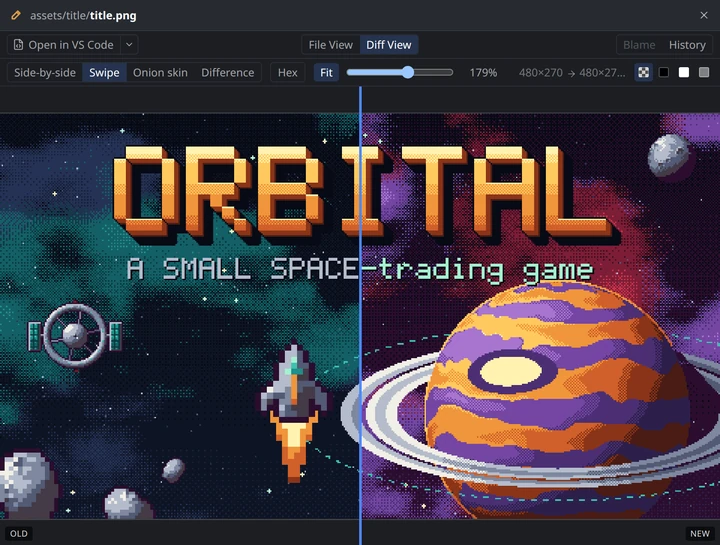Click the OLD label badge
This screenshot has width=720, height=545.
[x=19, y=534]
